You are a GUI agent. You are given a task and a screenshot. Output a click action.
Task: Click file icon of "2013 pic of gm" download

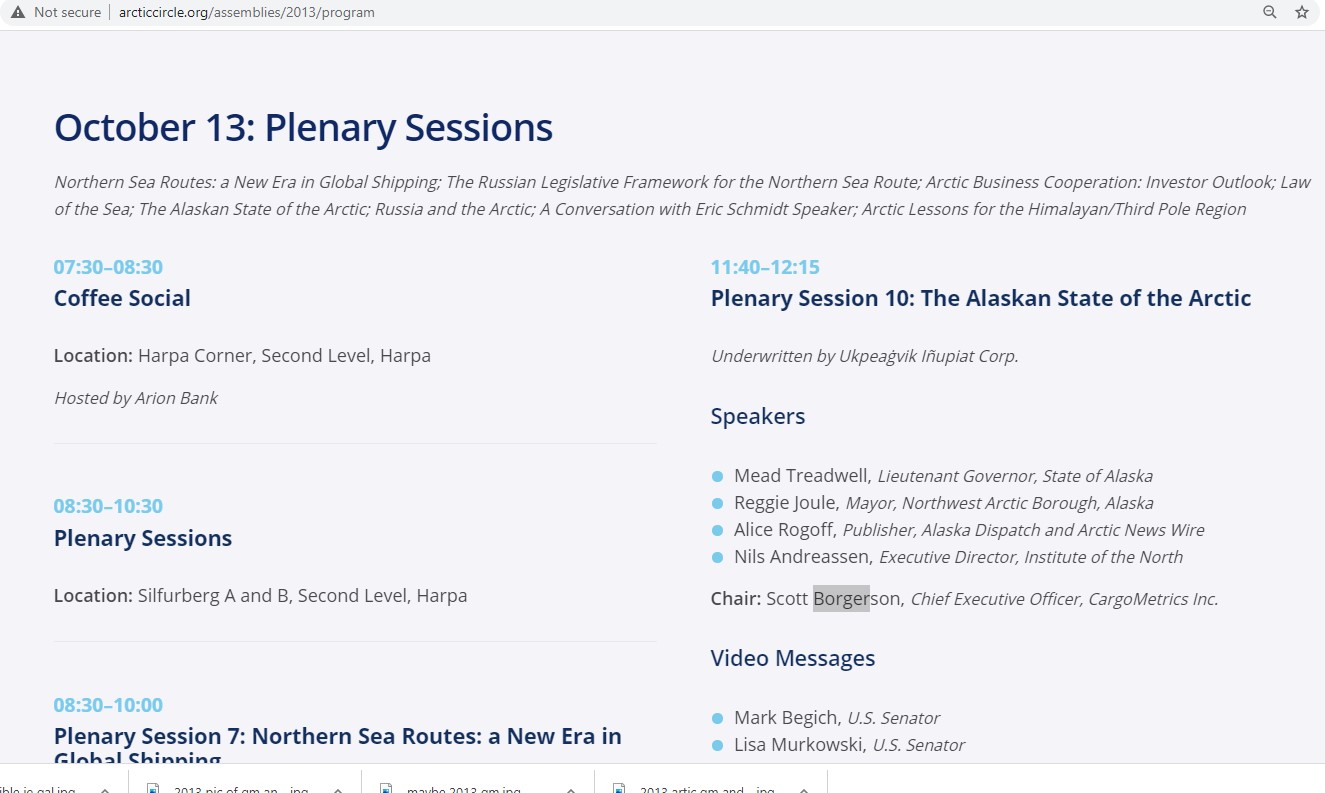click(154, 789)
